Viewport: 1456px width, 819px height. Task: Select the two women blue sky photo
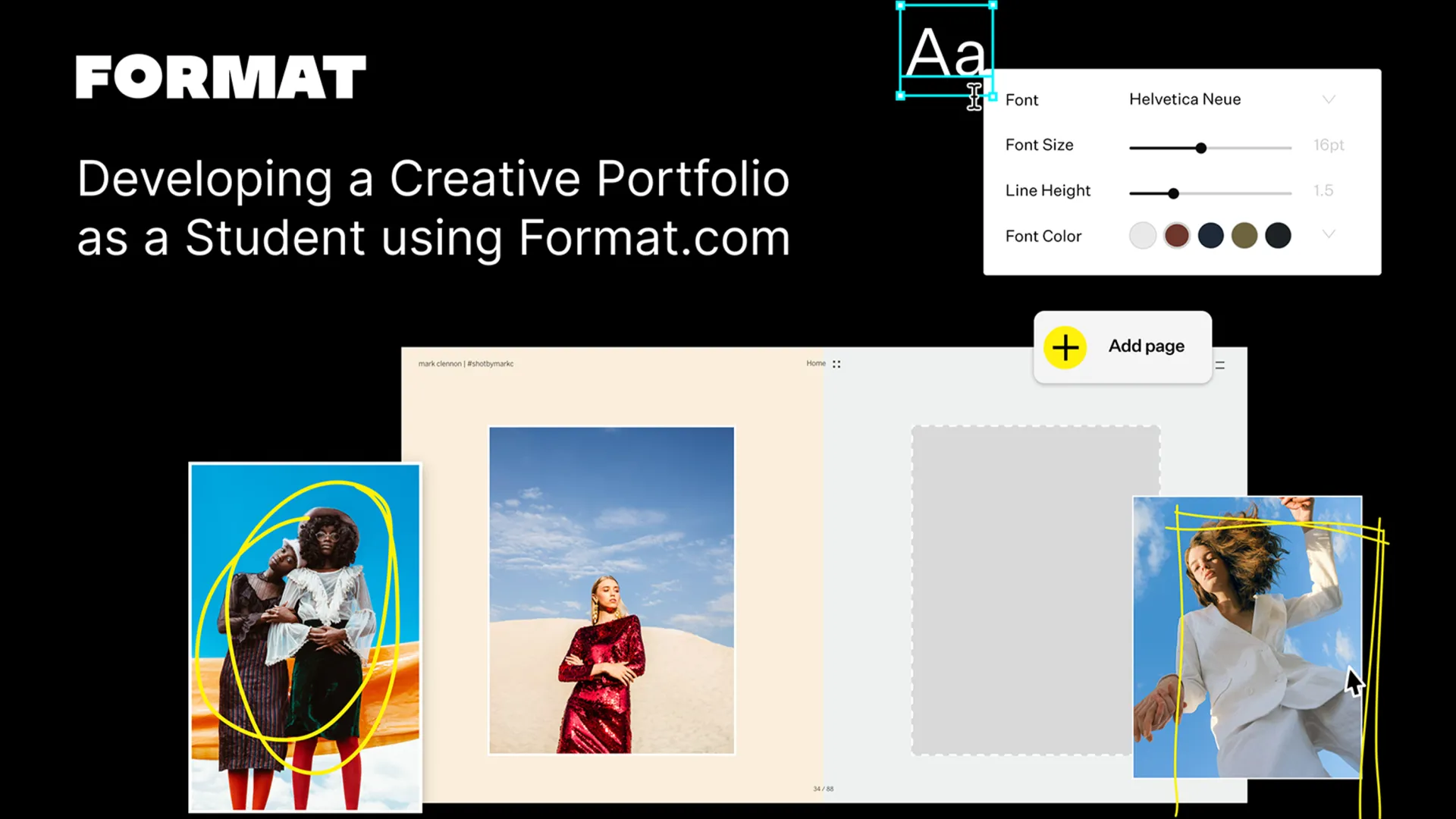(x=305, y=638)
